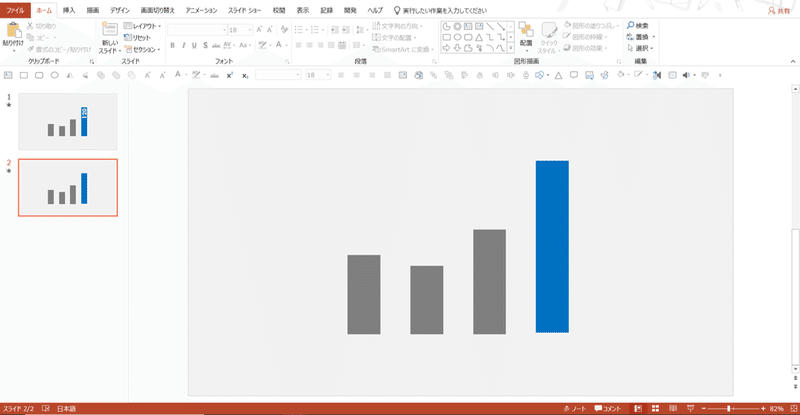Click the numbered list icon

(x=316, y=30)
